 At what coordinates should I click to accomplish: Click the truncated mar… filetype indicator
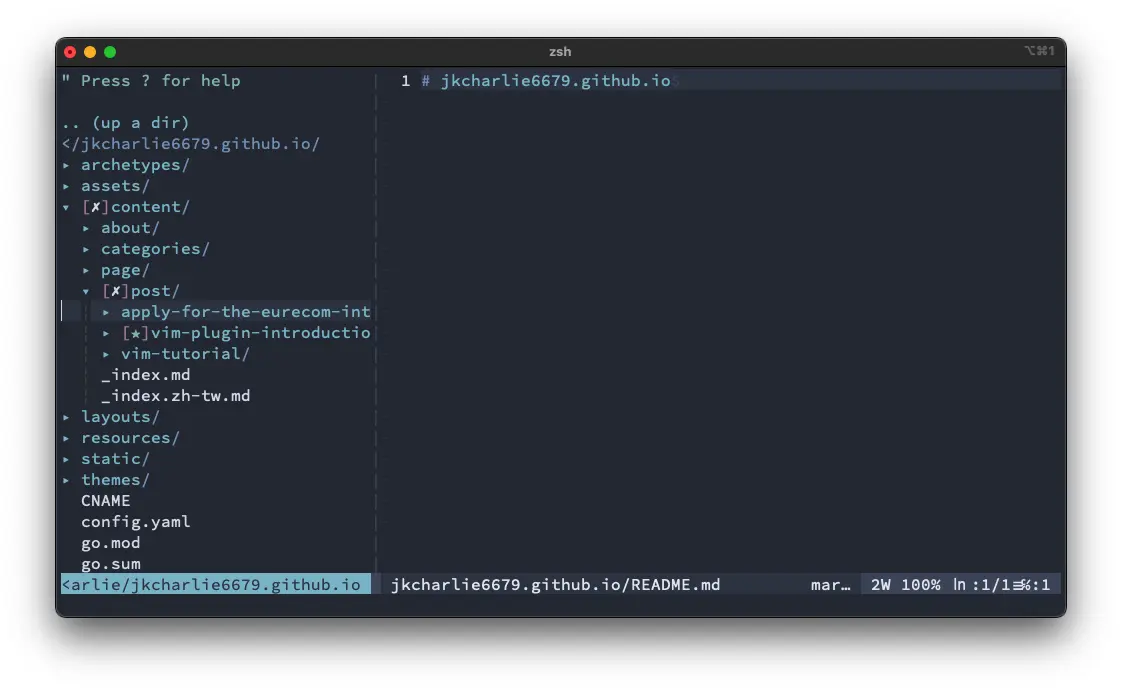[831, 585]
